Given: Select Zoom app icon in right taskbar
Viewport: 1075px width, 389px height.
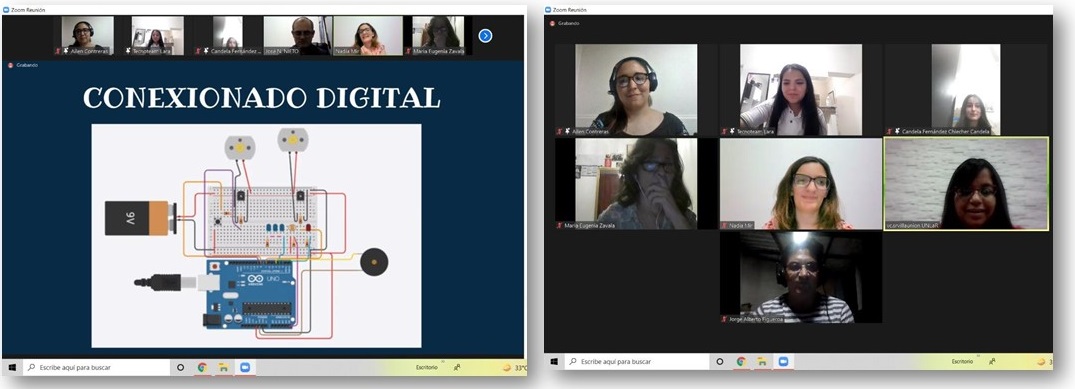Looking at the screenshot, I should pos(783,362).
